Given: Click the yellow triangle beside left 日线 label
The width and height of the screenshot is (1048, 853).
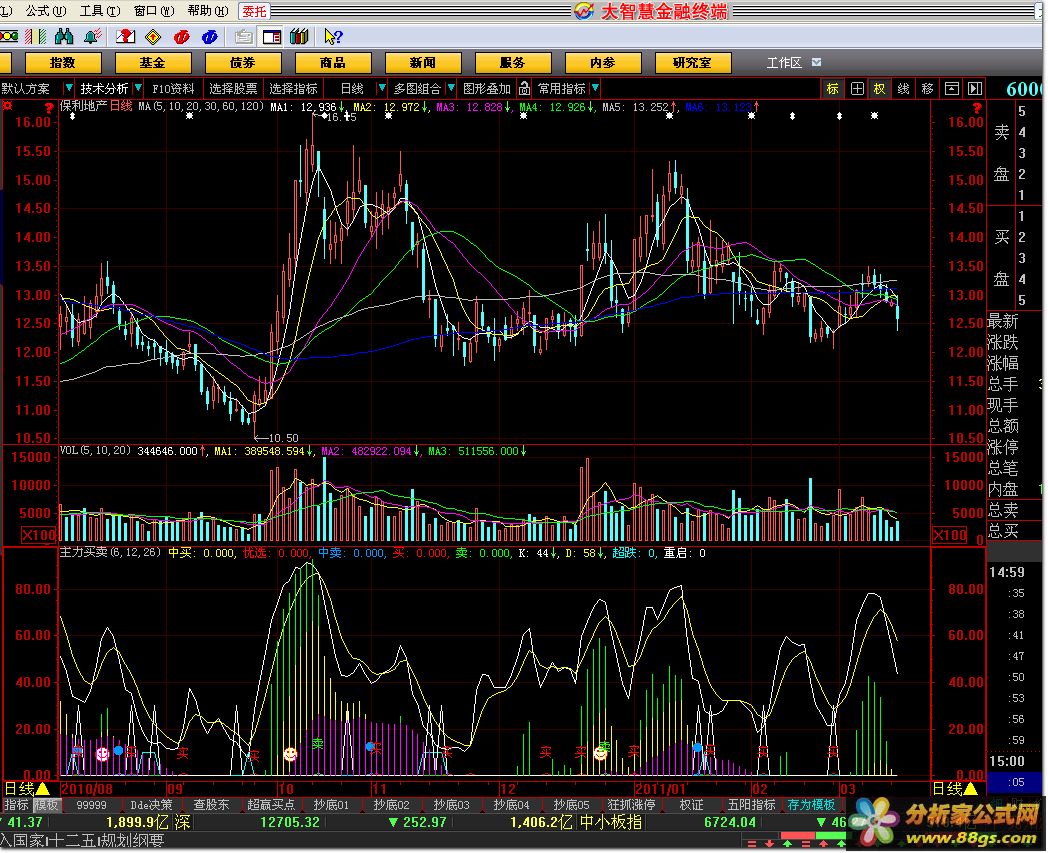Looking at the screenshot, I should coord(43,789).
